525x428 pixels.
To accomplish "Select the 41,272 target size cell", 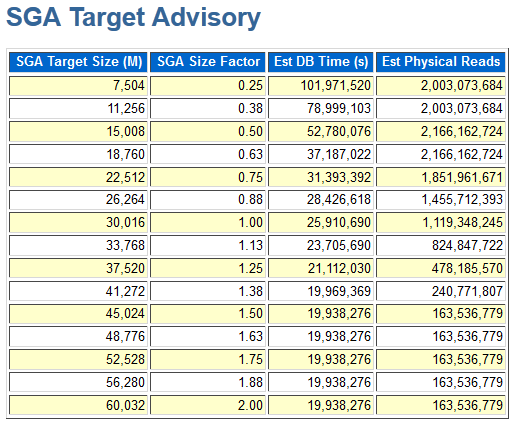I will tap(78, 291).
